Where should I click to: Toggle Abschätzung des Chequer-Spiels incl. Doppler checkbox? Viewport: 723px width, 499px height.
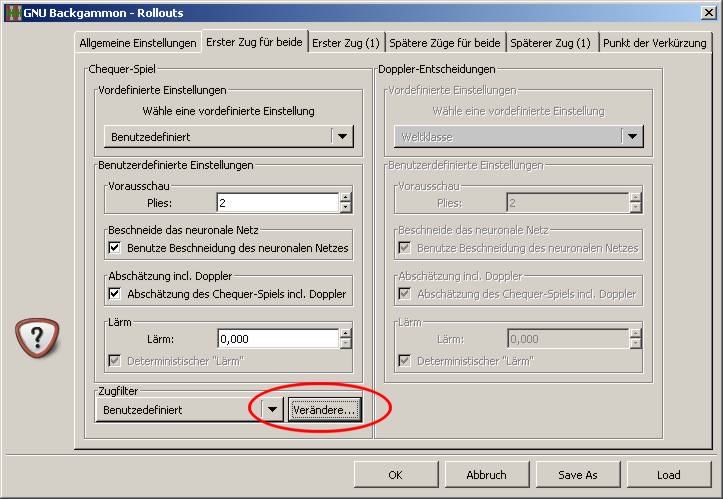point(114,293)
